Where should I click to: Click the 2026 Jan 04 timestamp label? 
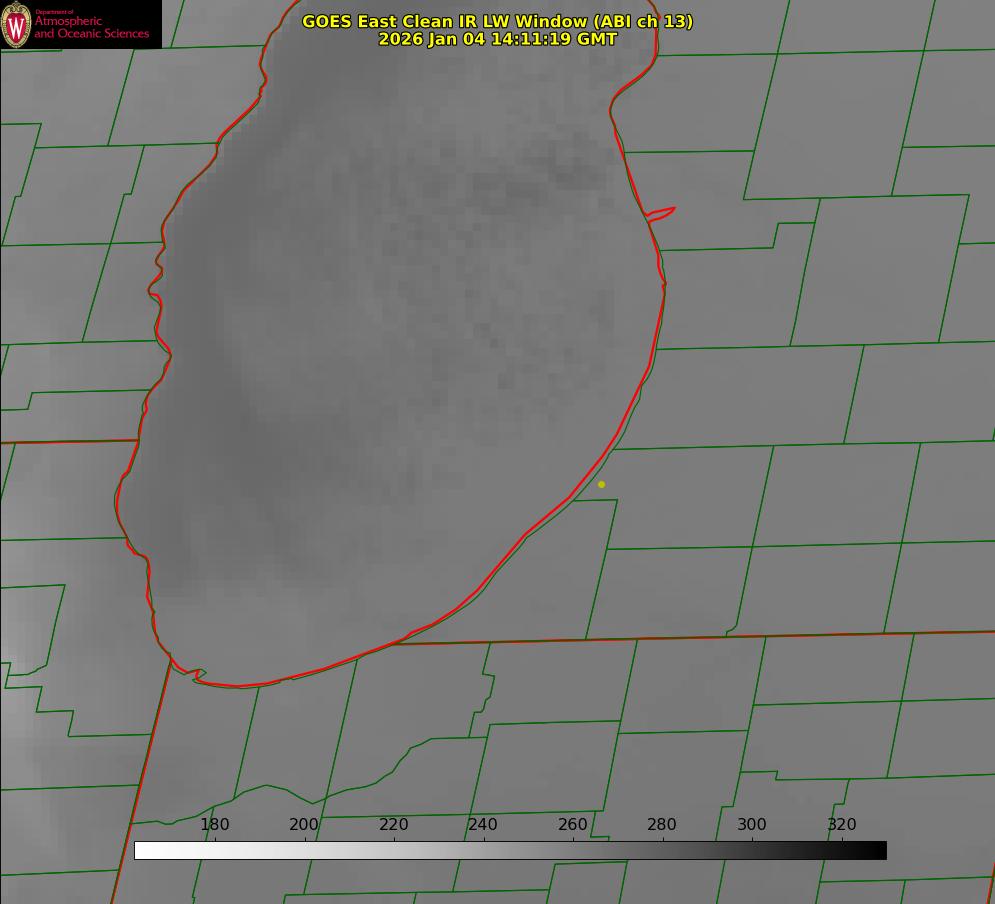click(x=497, y=39)
